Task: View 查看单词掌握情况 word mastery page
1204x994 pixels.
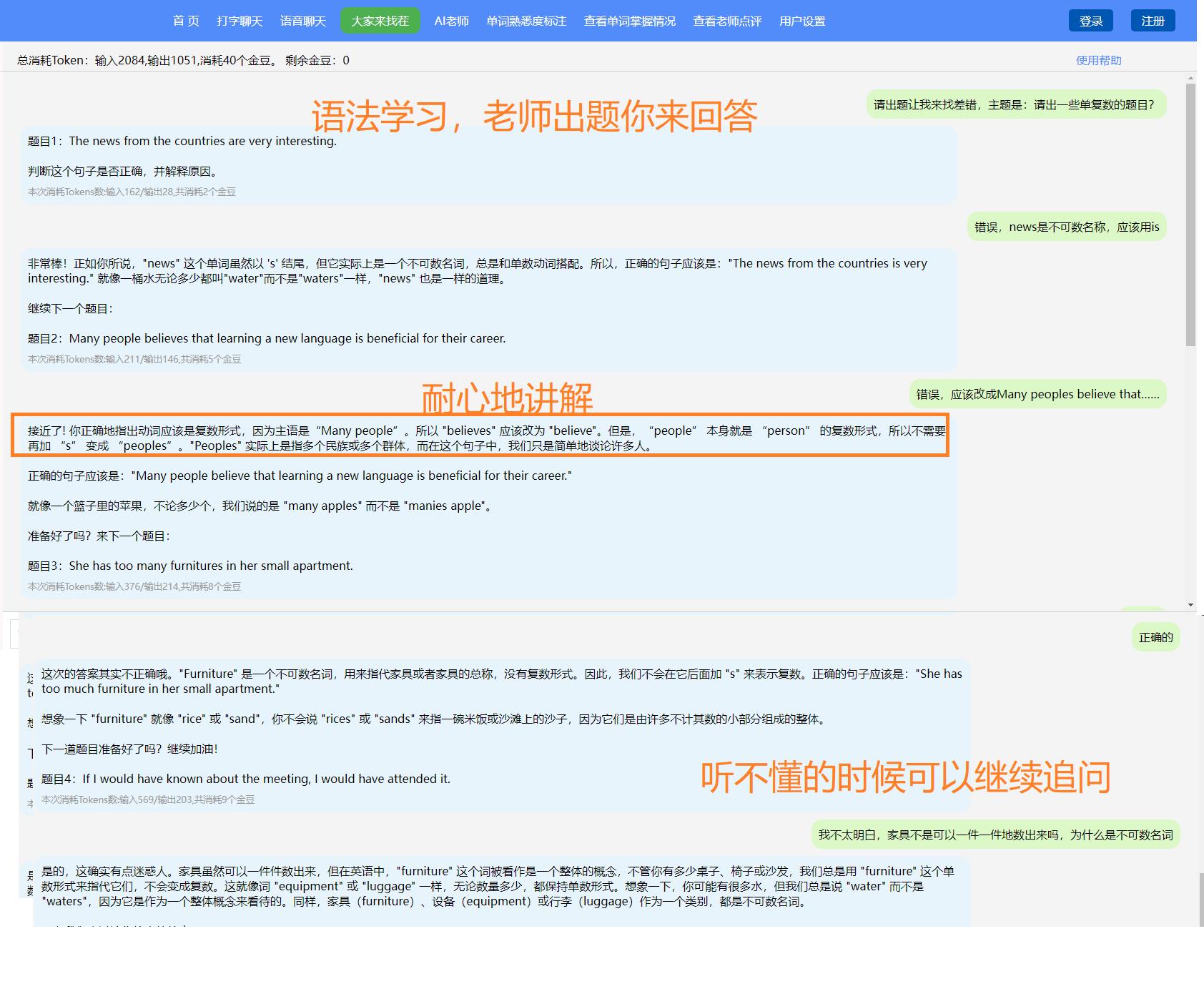Action: pyautogui.click(x=629, y=21)
